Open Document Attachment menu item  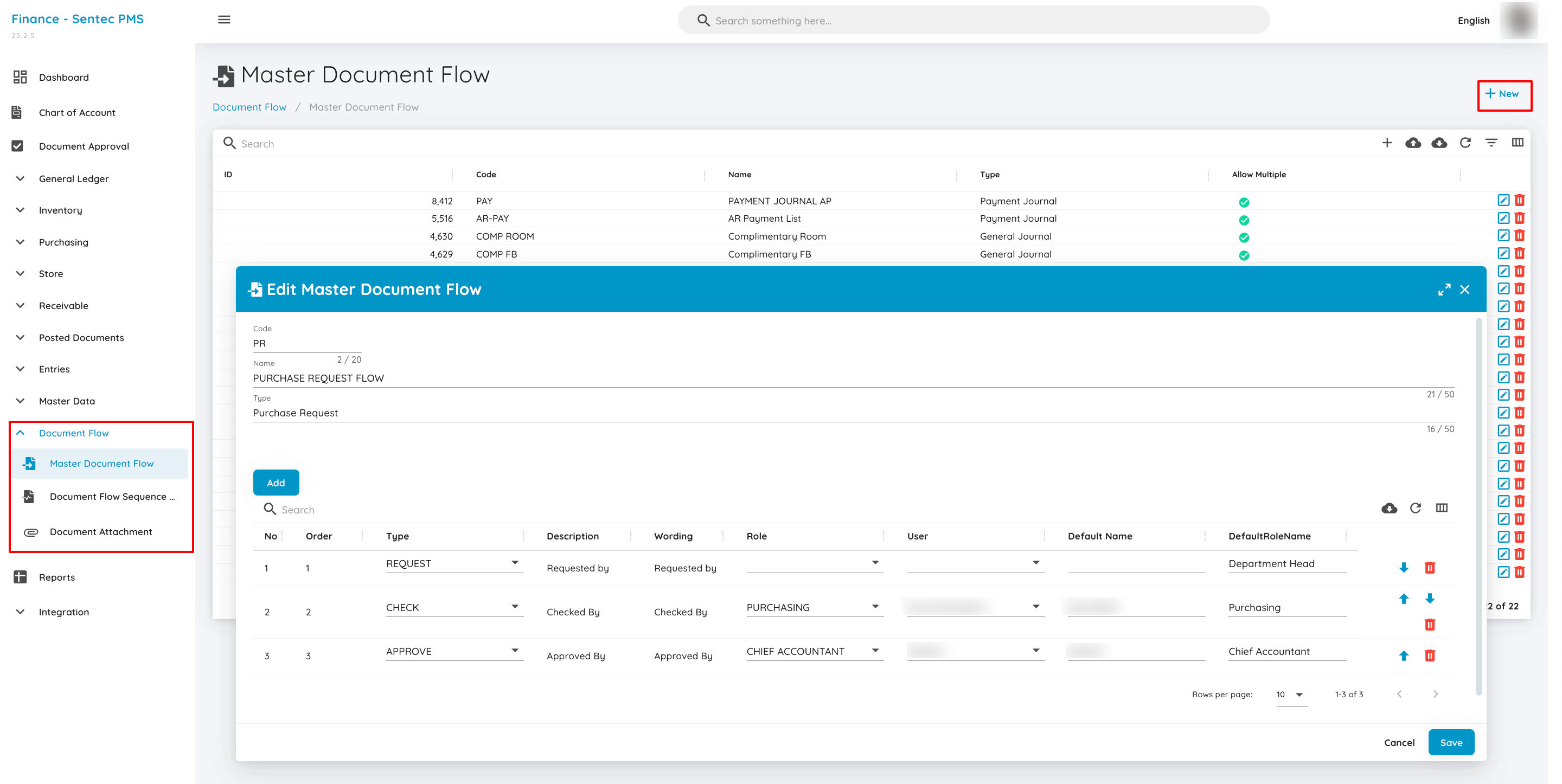[x=101, y=532]
